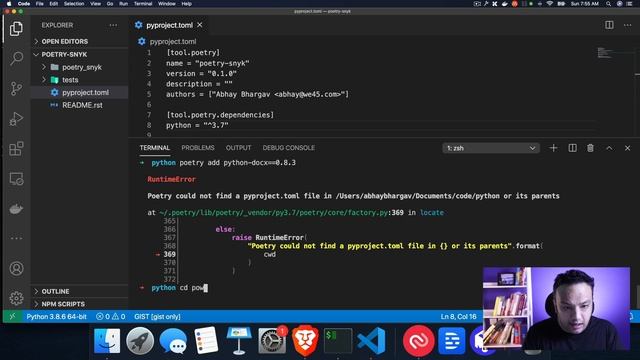Open errors and warnings in status bar
Image resolution: width=640 pixels, height=360 pixels.
click(110, 316)
